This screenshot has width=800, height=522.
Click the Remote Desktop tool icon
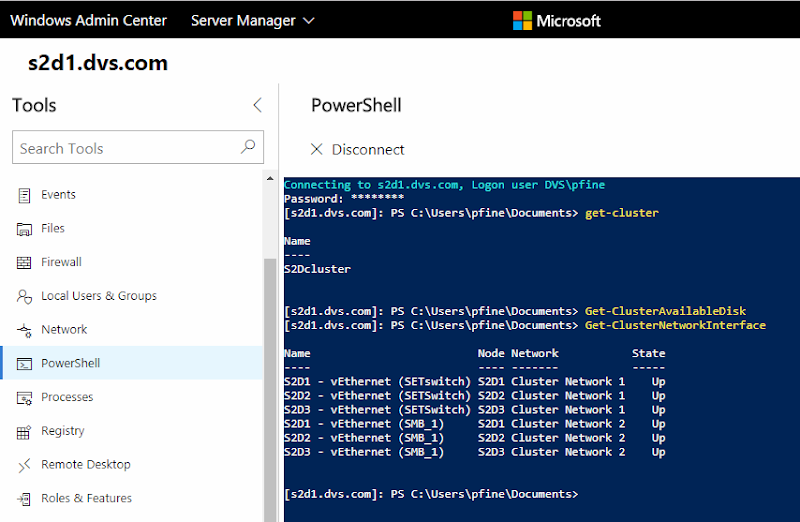point(24,465)
